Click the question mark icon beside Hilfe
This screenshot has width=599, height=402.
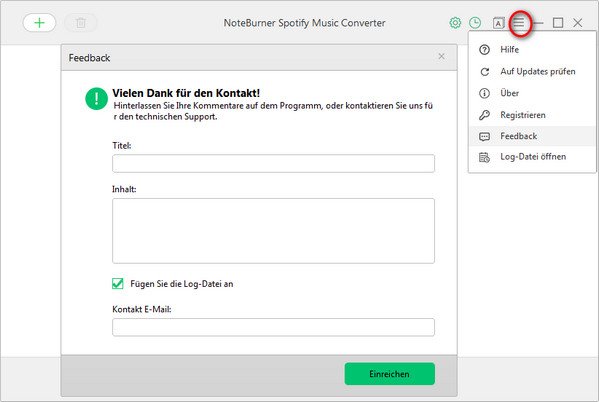pos(484,50)
